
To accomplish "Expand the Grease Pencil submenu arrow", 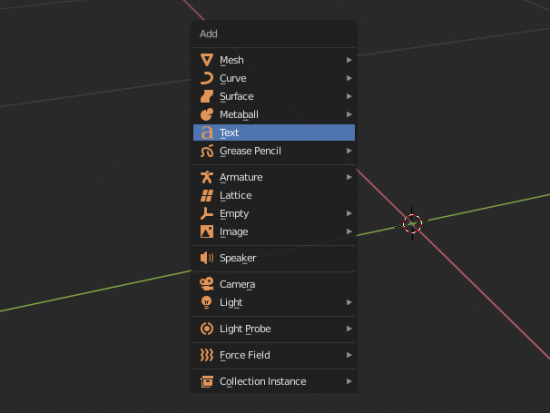I will click(349, 151).
